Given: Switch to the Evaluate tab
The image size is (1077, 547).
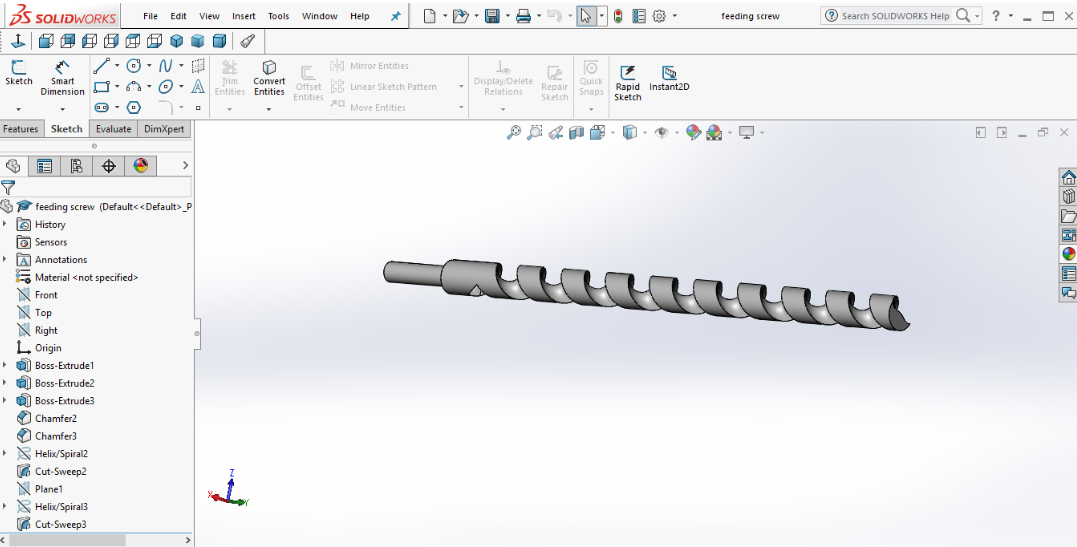Looking at the screenshot, I should tap(113, 129).
